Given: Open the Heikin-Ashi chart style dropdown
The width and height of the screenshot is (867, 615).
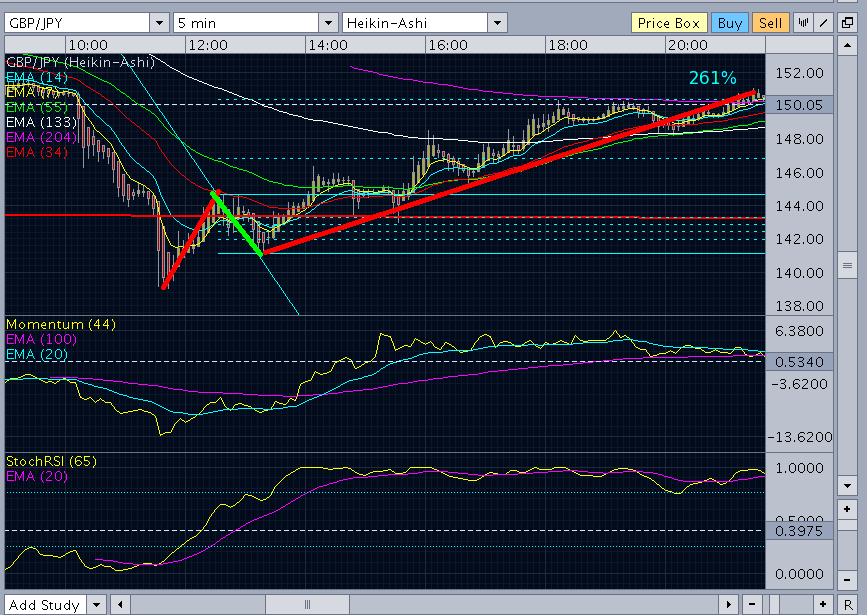Looking at the screenshot, I should pyautogui.click(x=498, y=23).
